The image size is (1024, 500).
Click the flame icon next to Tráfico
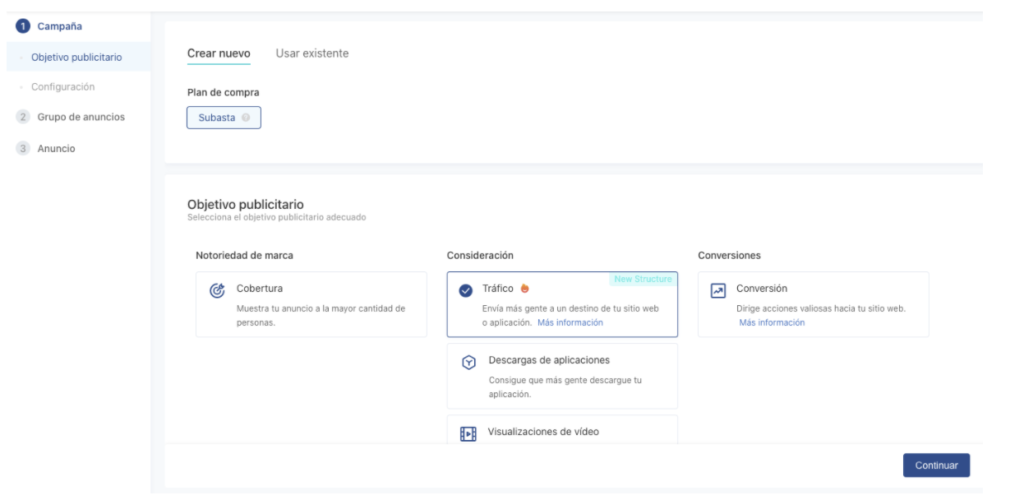524,289
